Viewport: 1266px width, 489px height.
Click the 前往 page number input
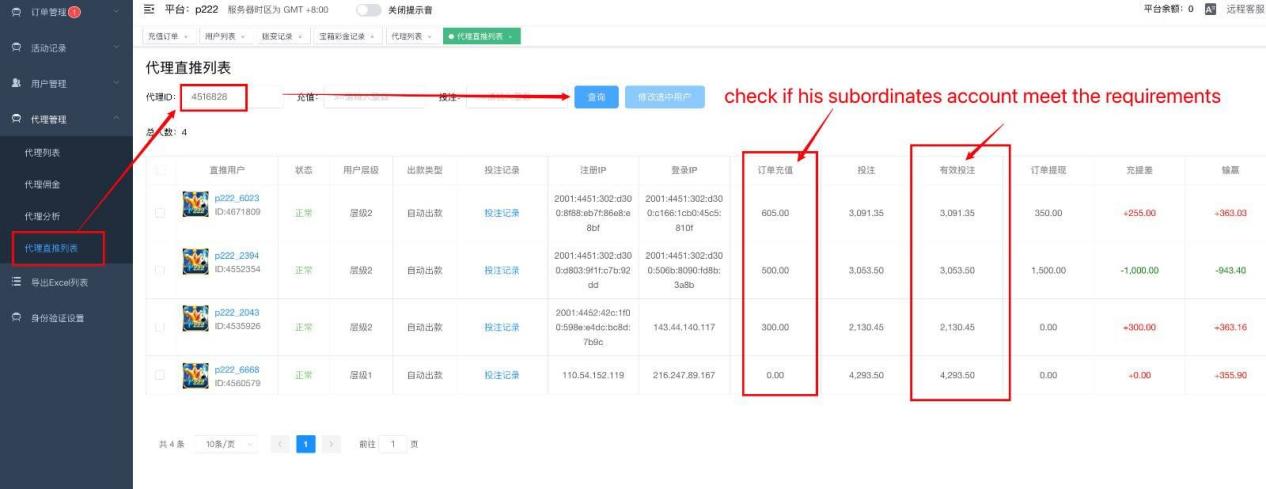(394, 443)
